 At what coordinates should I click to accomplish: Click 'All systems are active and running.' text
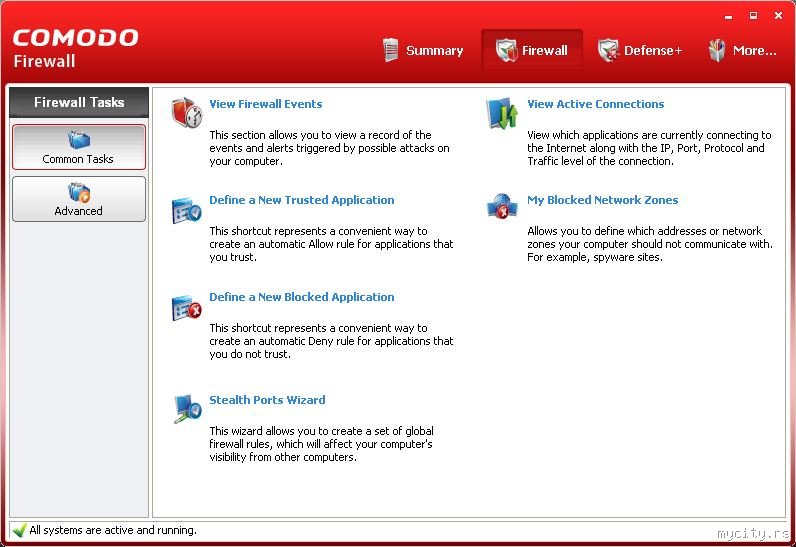coord(113,530)
